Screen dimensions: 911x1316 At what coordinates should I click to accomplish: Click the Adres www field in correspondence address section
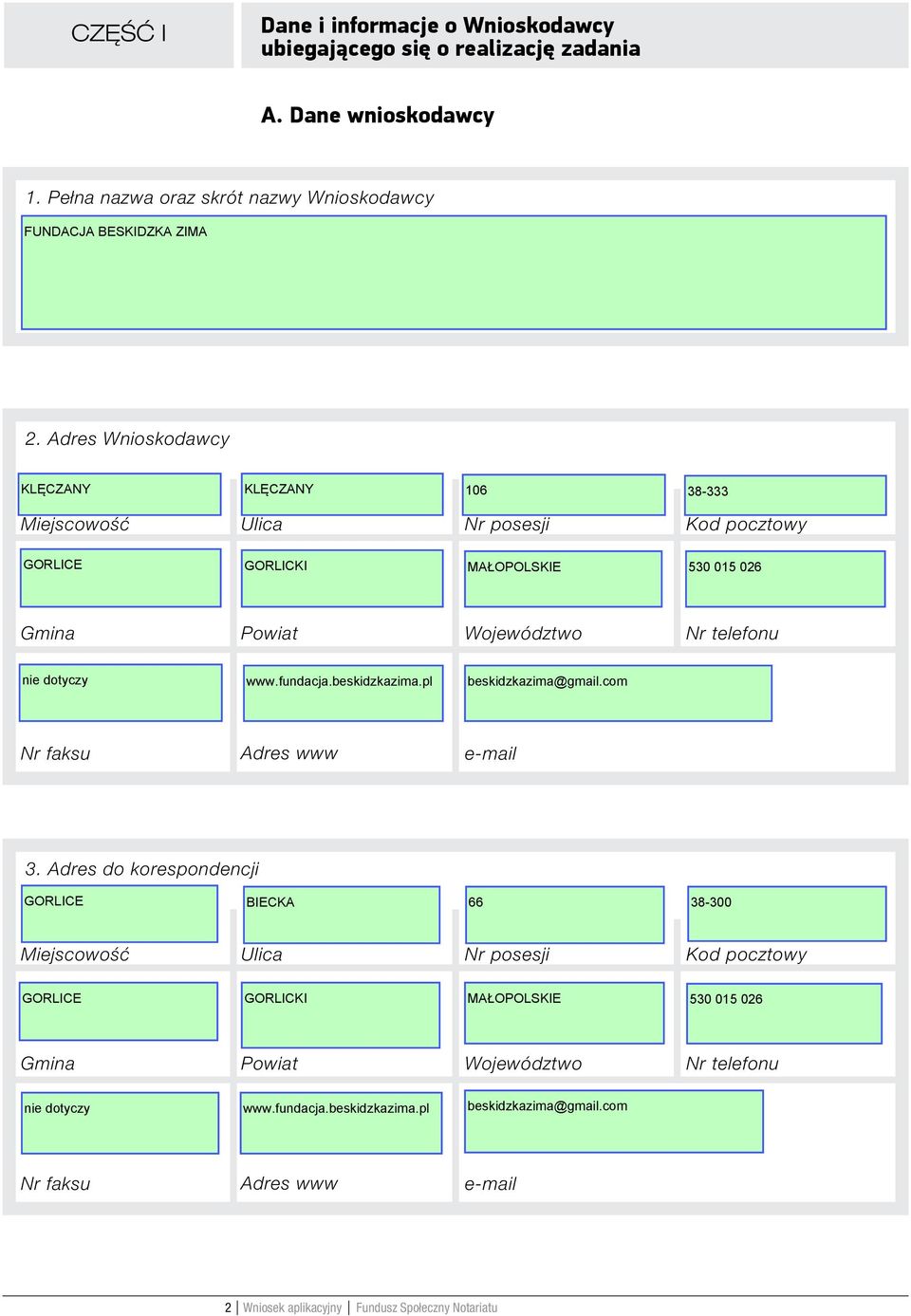[x=342, y=1123]
